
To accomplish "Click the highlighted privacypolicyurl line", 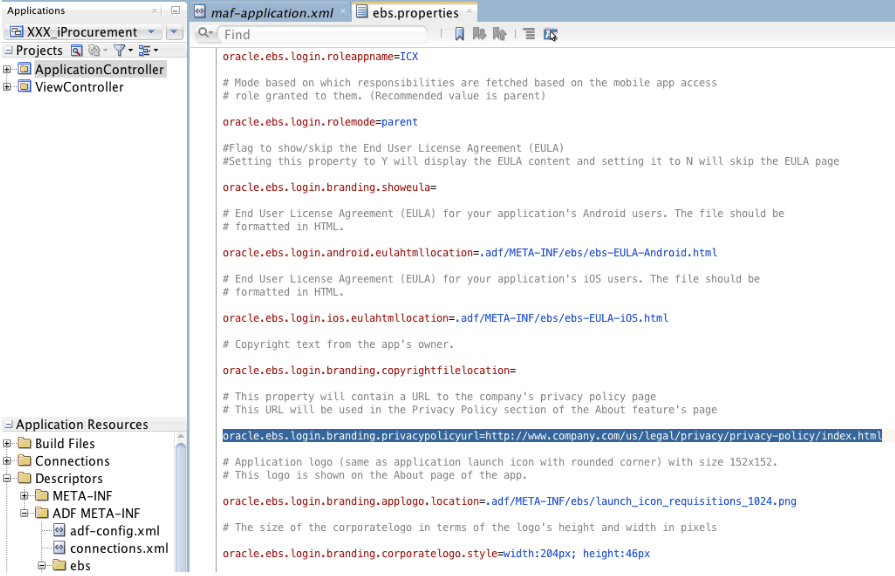I will (x=552, y=436).
